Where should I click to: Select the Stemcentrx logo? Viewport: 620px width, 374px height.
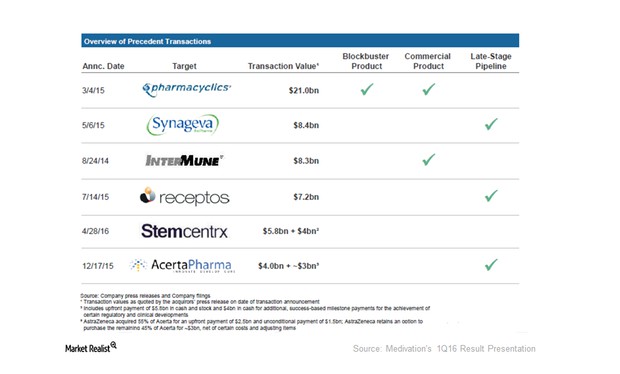point(184,231)
